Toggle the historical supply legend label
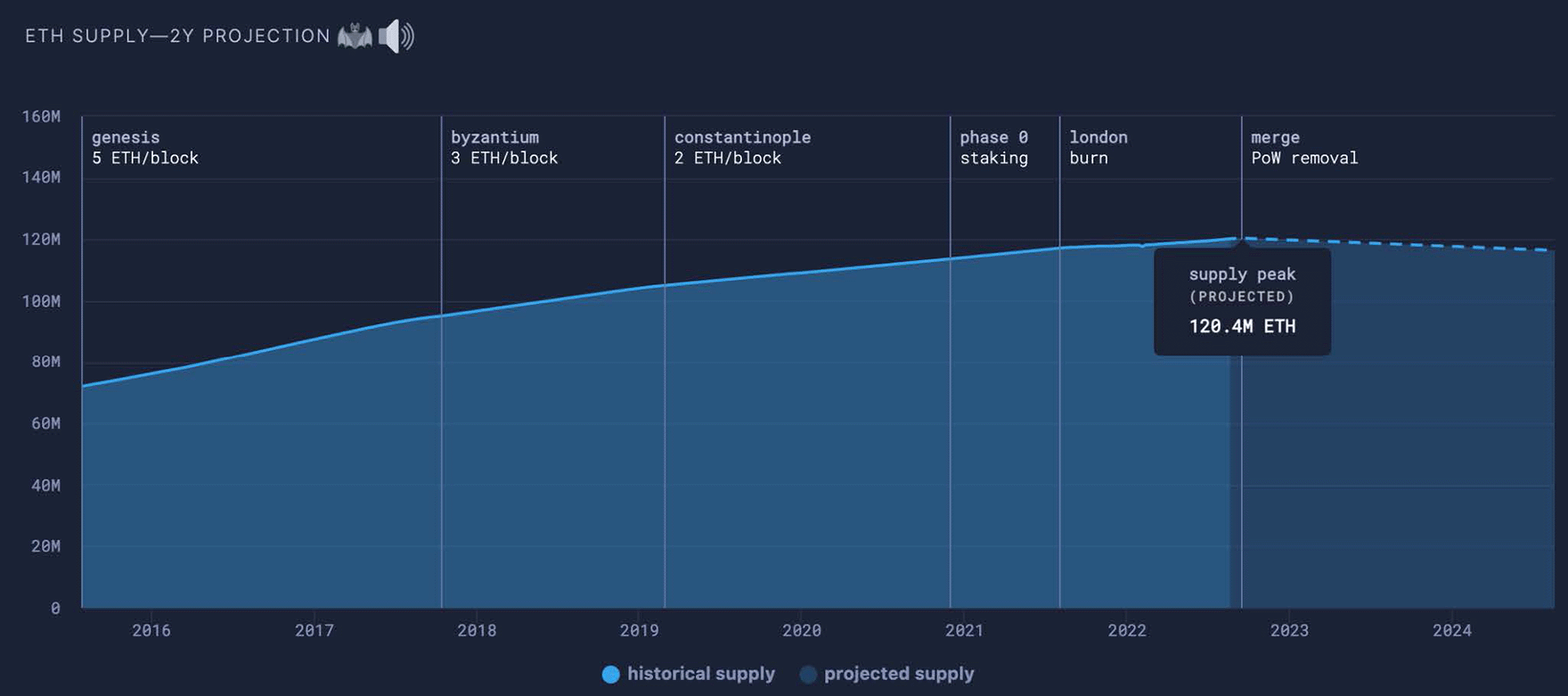The image size is (1568, 696). coord(700,674)
